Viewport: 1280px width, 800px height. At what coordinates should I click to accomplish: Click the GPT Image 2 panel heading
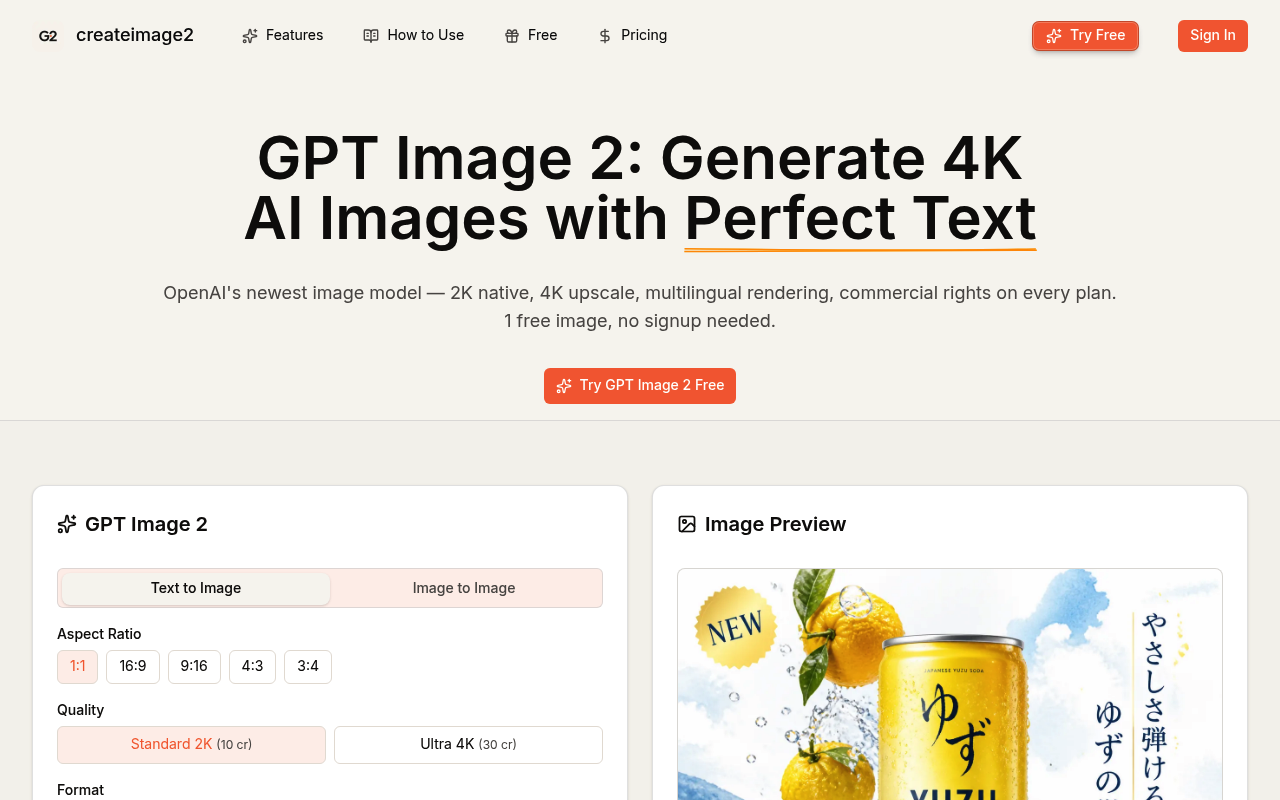click(146, 524)
